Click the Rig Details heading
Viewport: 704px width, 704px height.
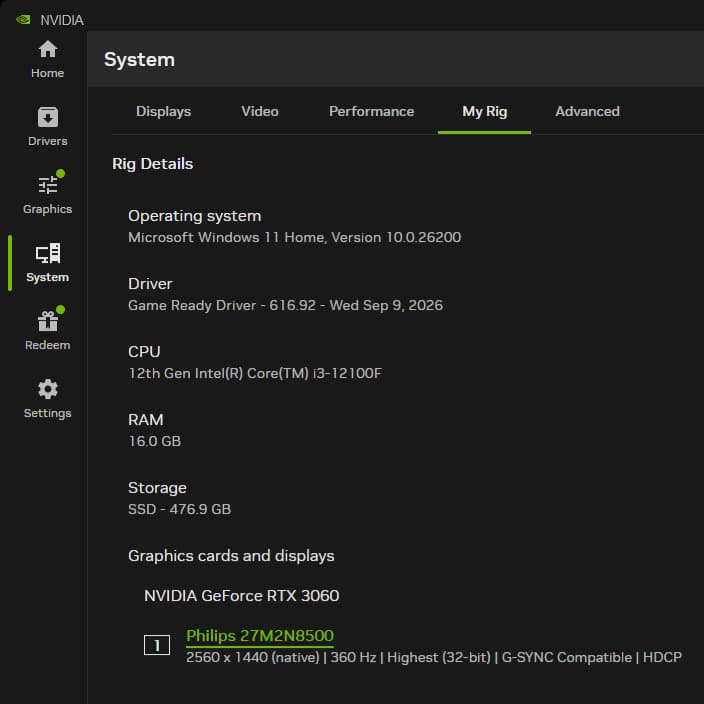[x=153, y=164]
